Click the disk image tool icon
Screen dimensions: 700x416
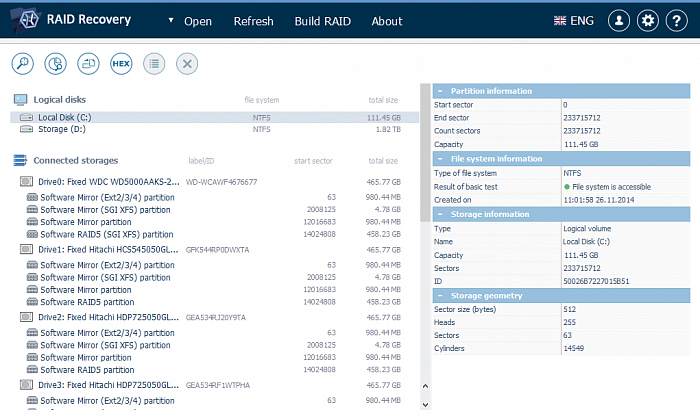point(88,63)
